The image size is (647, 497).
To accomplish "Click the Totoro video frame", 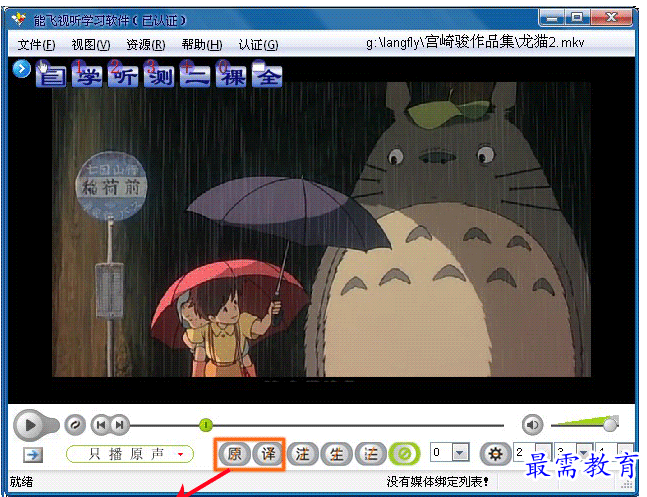I will (321, 230).
